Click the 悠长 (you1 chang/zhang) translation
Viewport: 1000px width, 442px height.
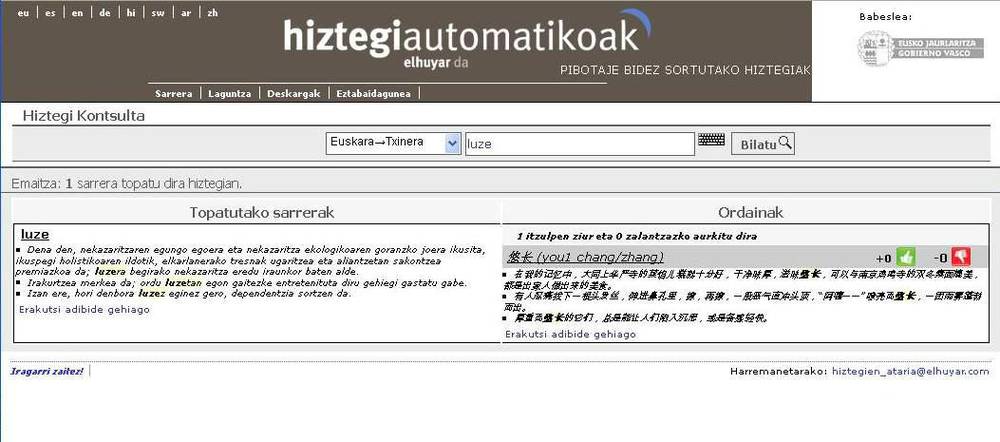[x=585, y=257]
